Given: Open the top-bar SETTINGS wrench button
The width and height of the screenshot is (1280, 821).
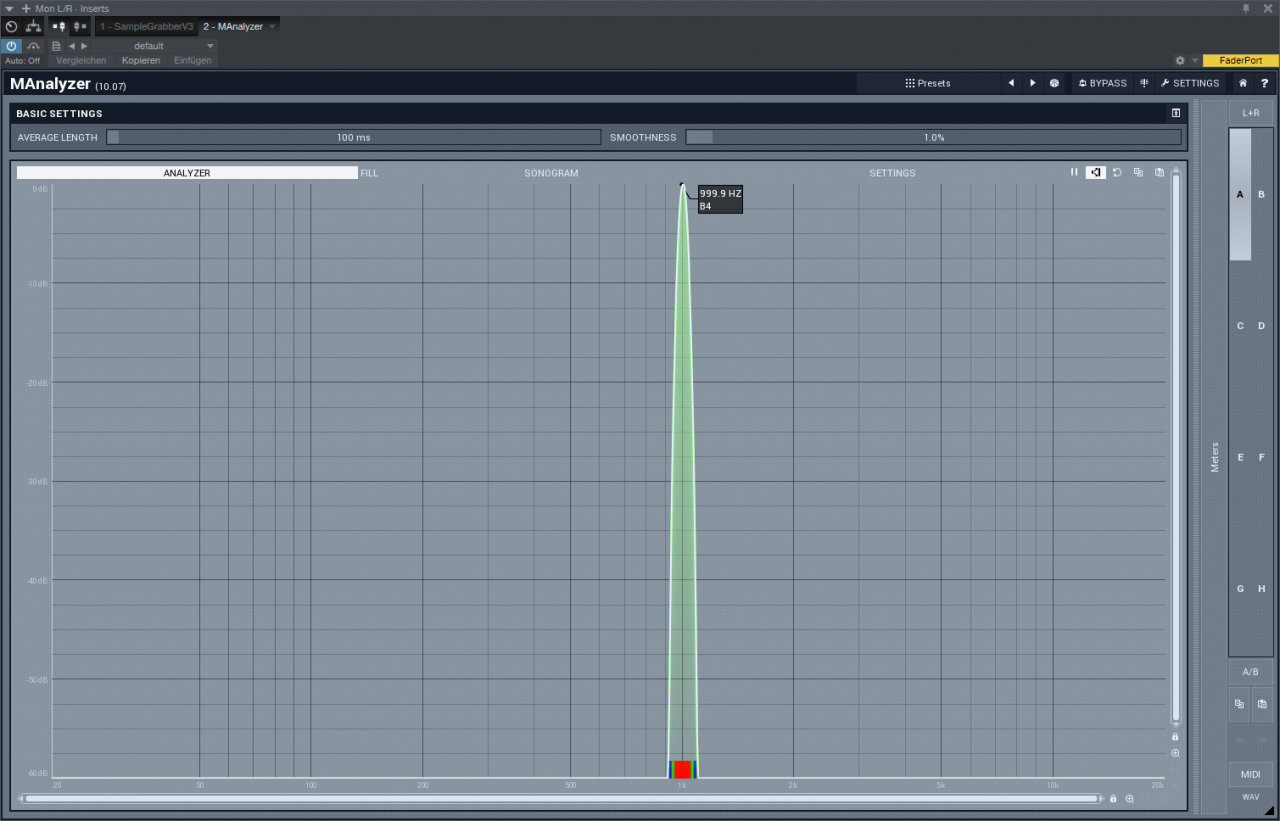Looking at the screenshot, I should 1190,83.
